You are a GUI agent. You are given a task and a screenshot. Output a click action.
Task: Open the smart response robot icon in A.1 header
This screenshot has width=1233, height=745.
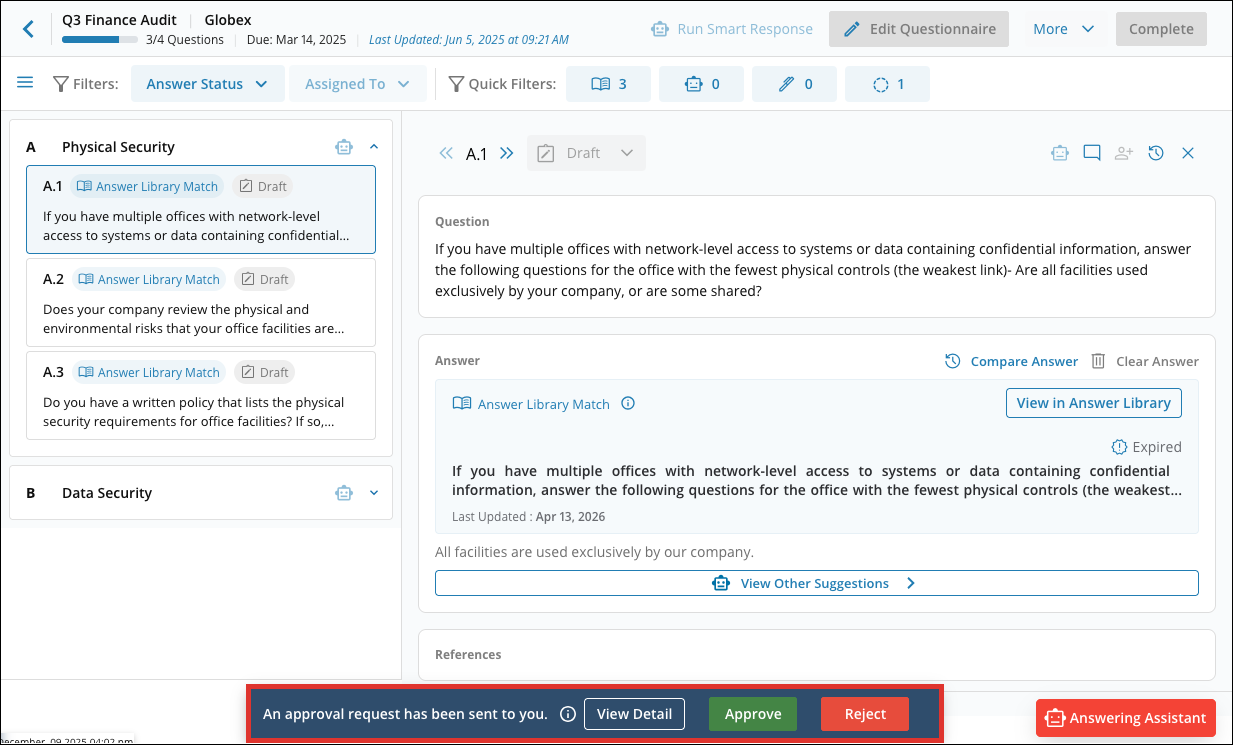pyautogui.click(x=1059, y=153)
